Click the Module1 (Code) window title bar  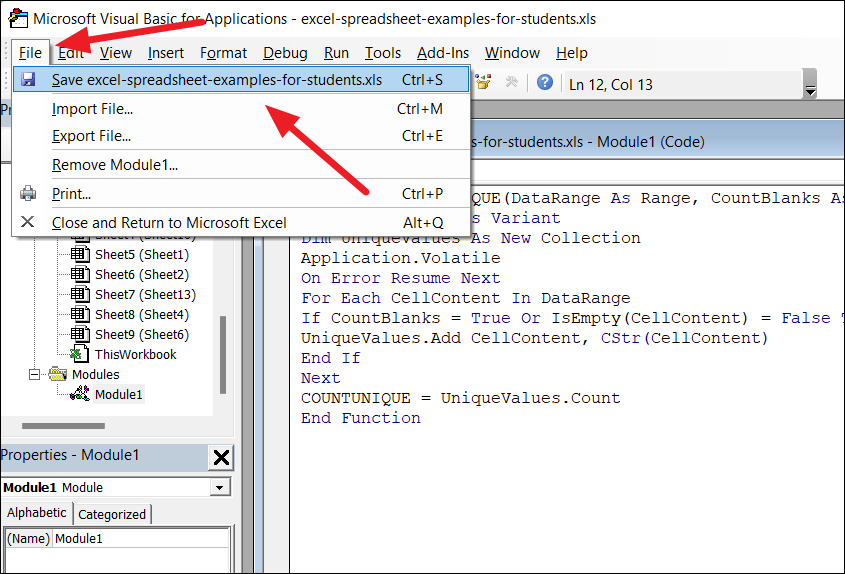tap(657, 141)
